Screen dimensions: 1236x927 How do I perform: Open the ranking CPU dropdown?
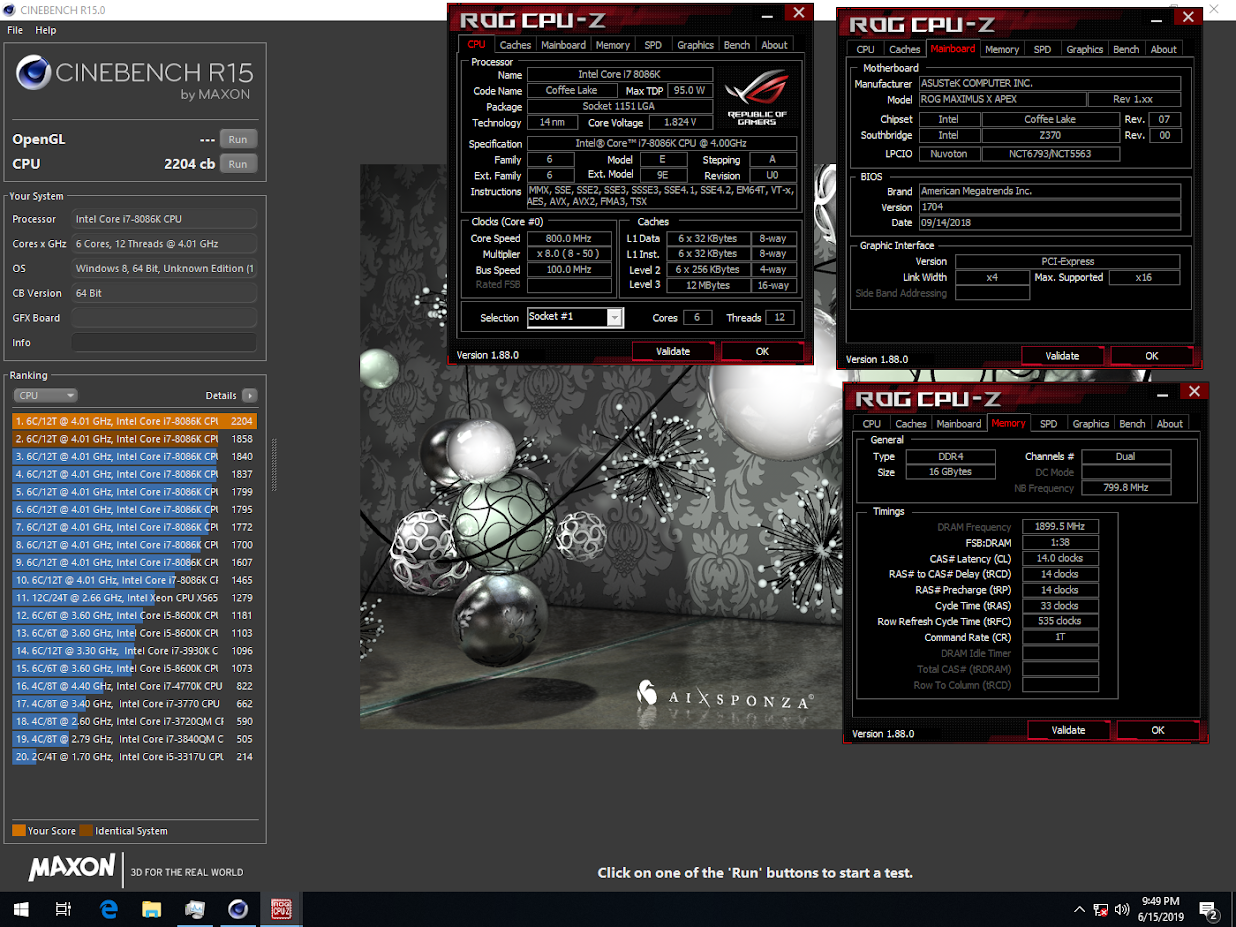45,395
